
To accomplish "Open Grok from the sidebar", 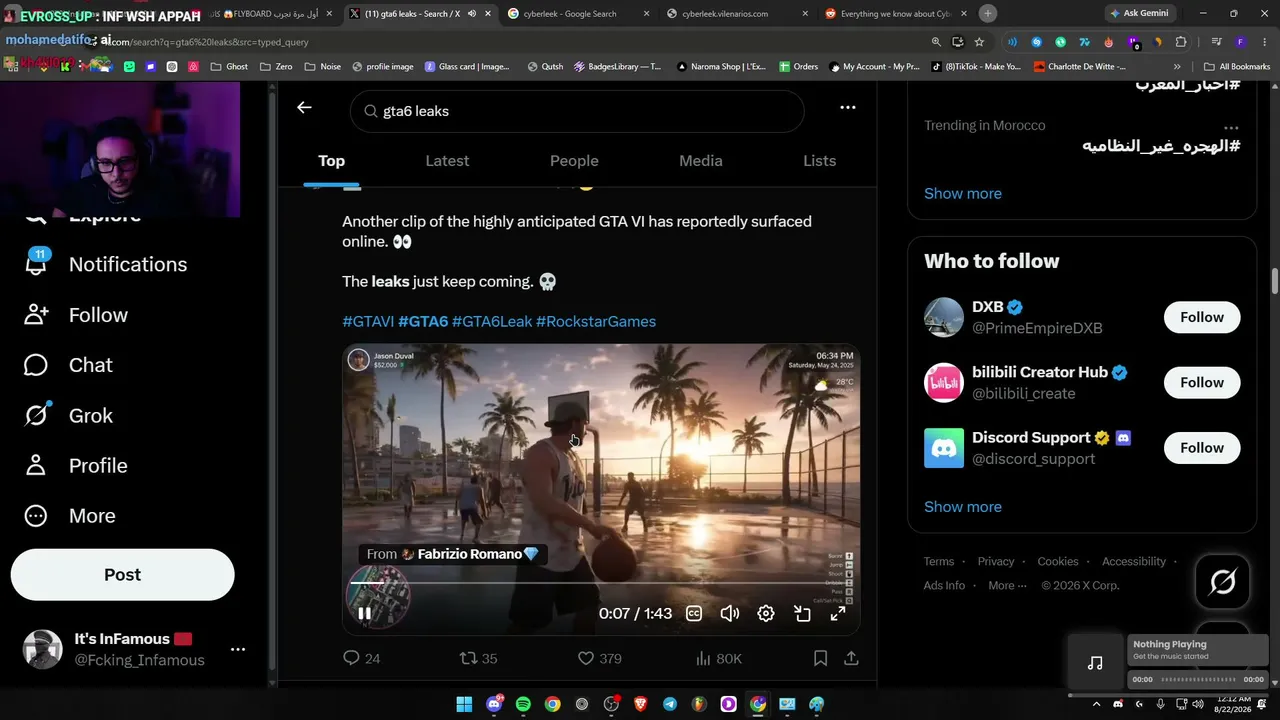I will pyautogui.click(x=68, y=415).
